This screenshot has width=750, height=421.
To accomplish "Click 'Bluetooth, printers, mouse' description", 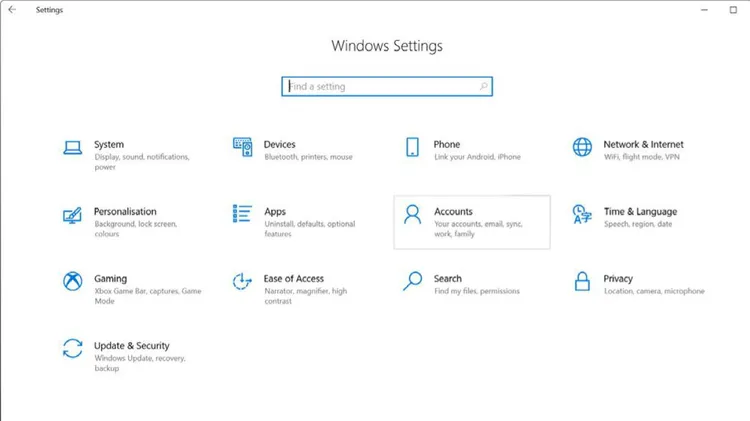I will (x=309, y=157).
